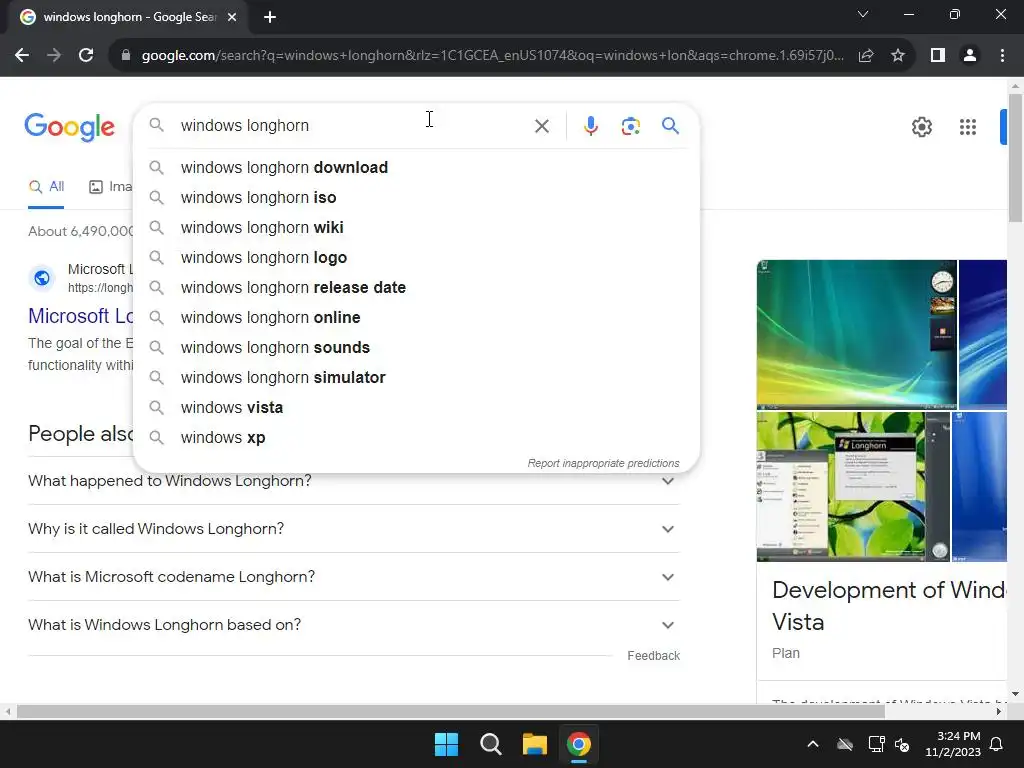1024x768 pixels.
Task: Open the green leaves Longhorn screenshot thumbnail
Action: point(853,486)
